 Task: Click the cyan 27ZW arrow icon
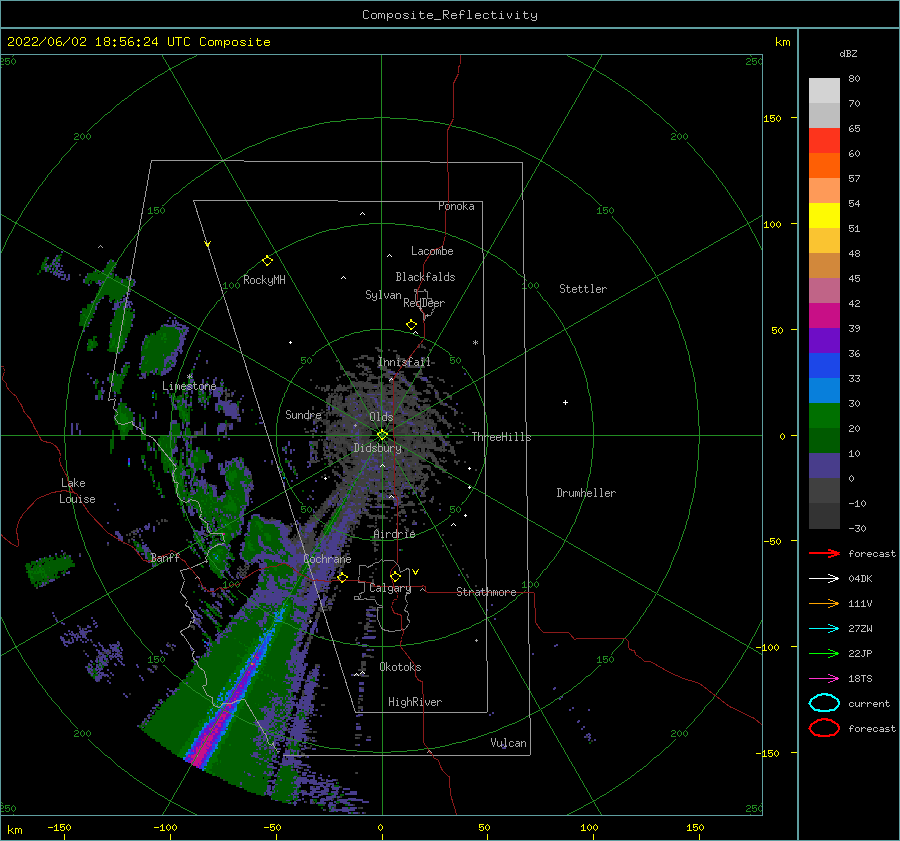[x=824, y=629]
